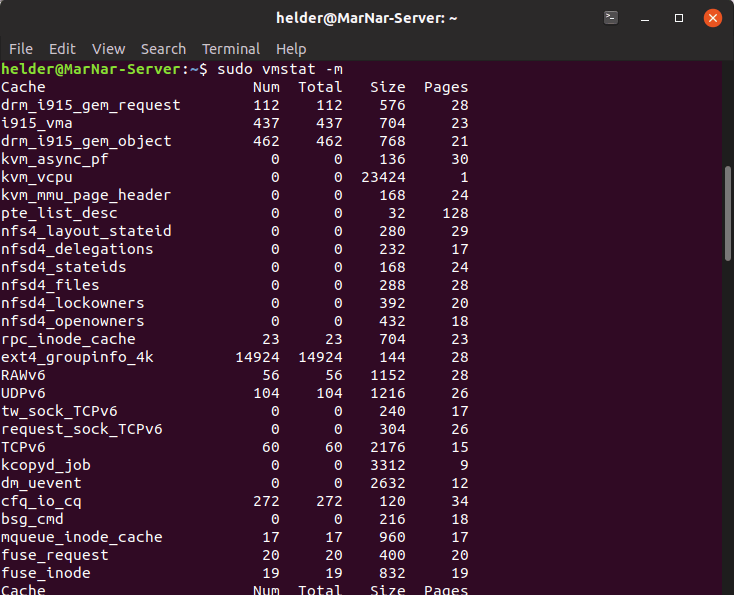Click nfsd4_files entry
Viewport: 734px width, 595px height.
tap(50, 285)
